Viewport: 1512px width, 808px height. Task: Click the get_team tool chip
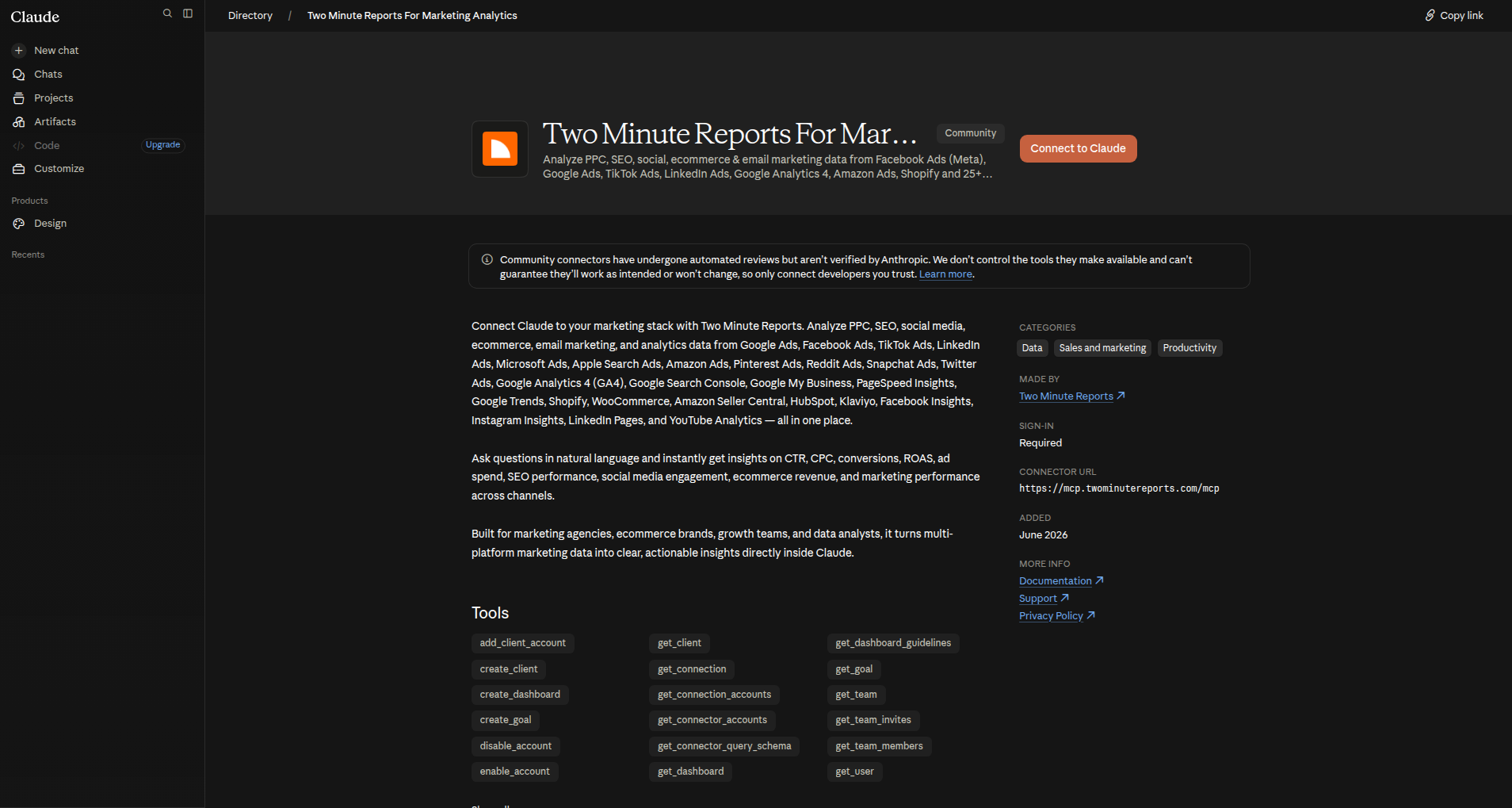857,695
